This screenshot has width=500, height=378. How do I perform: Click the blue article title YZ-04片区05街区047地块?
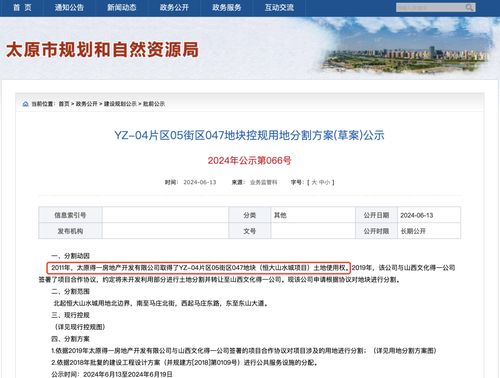pos(249,135)
